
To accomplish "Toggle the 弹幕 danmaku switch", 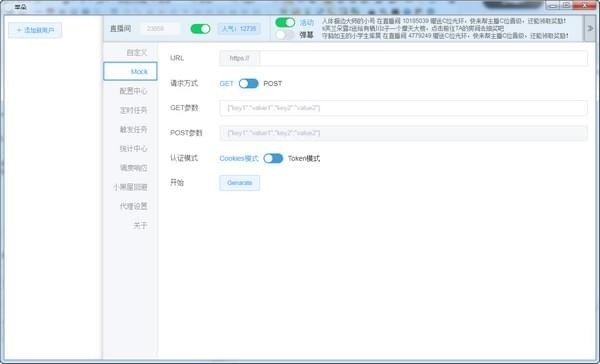I will click(x=285, y=35).
